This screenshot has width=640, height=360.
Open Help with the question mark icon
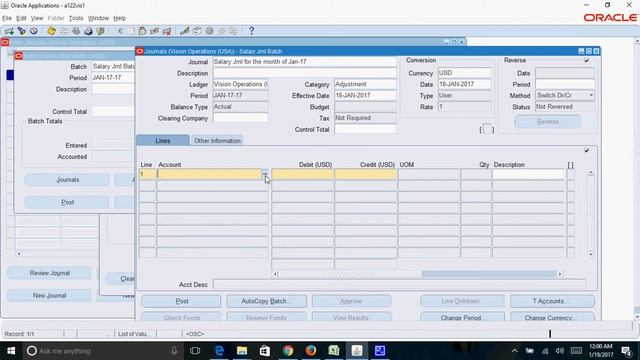click(251, 31)
